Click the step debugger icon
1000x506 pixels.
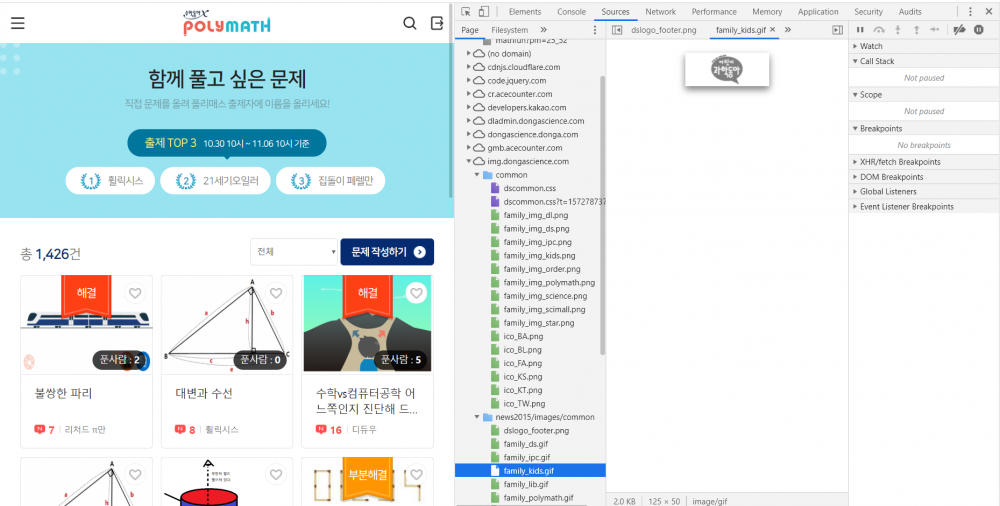click(935, 30)
